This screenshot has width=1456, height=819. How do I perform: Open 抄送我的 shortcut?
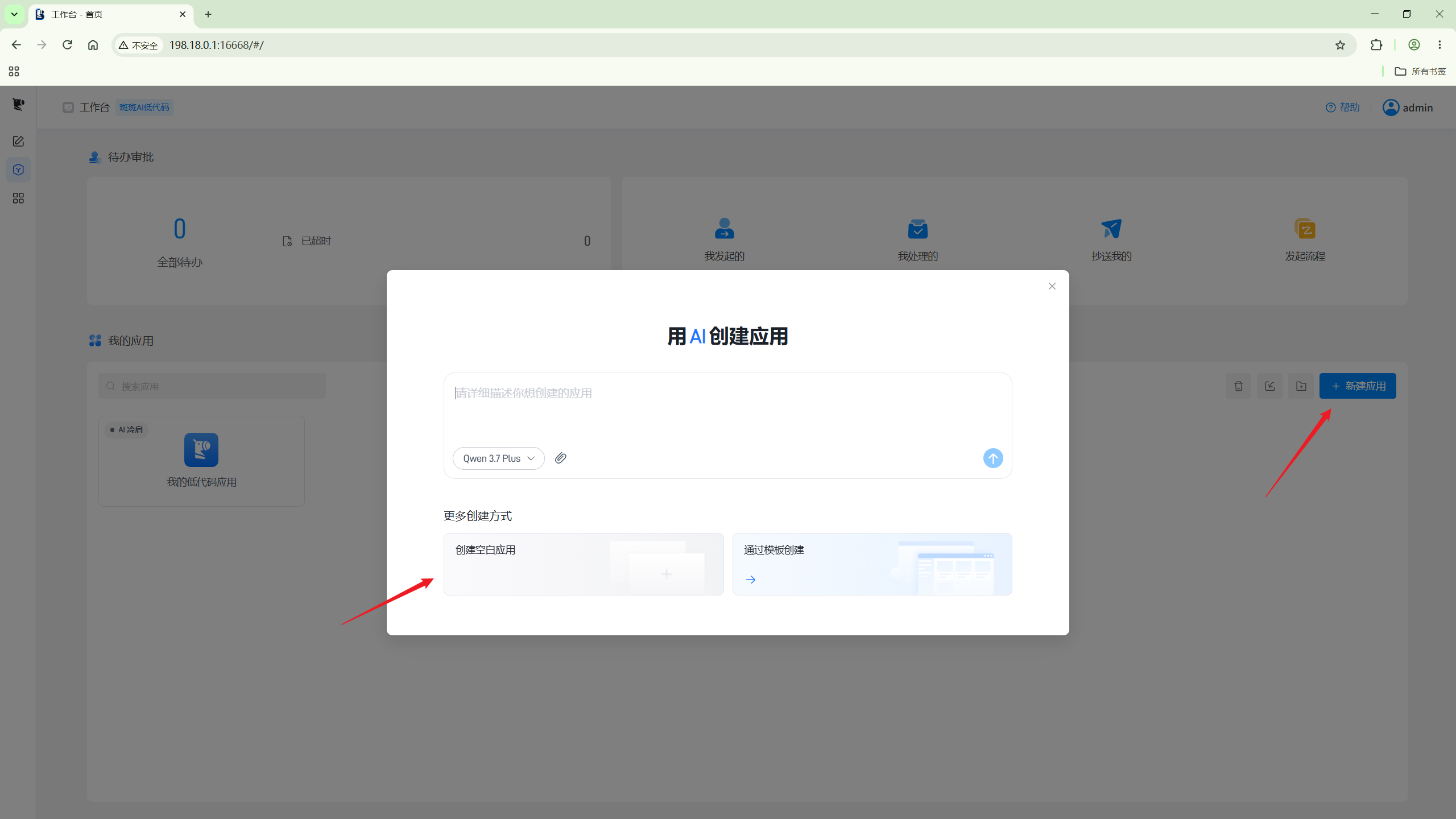pos(1111,239)
